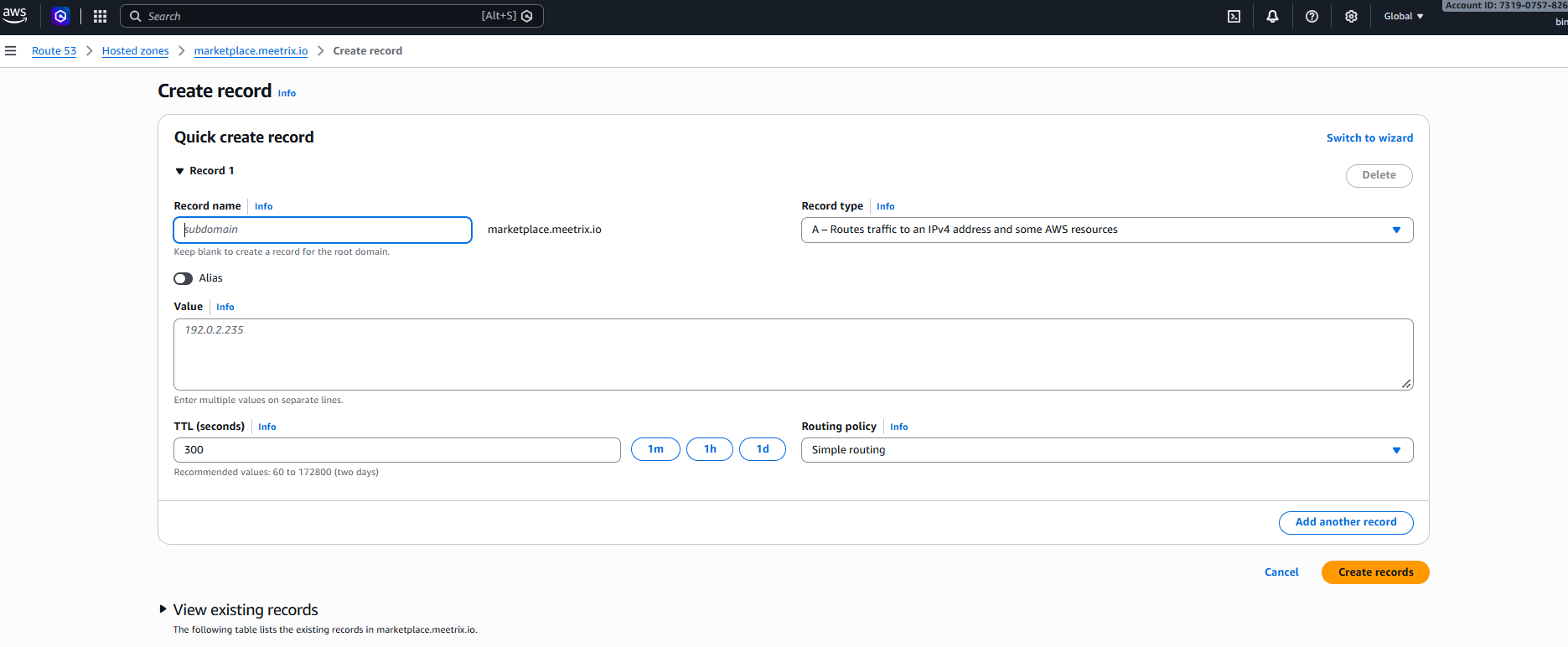Open Info link for Routing policy

click(x=899, y=427)
